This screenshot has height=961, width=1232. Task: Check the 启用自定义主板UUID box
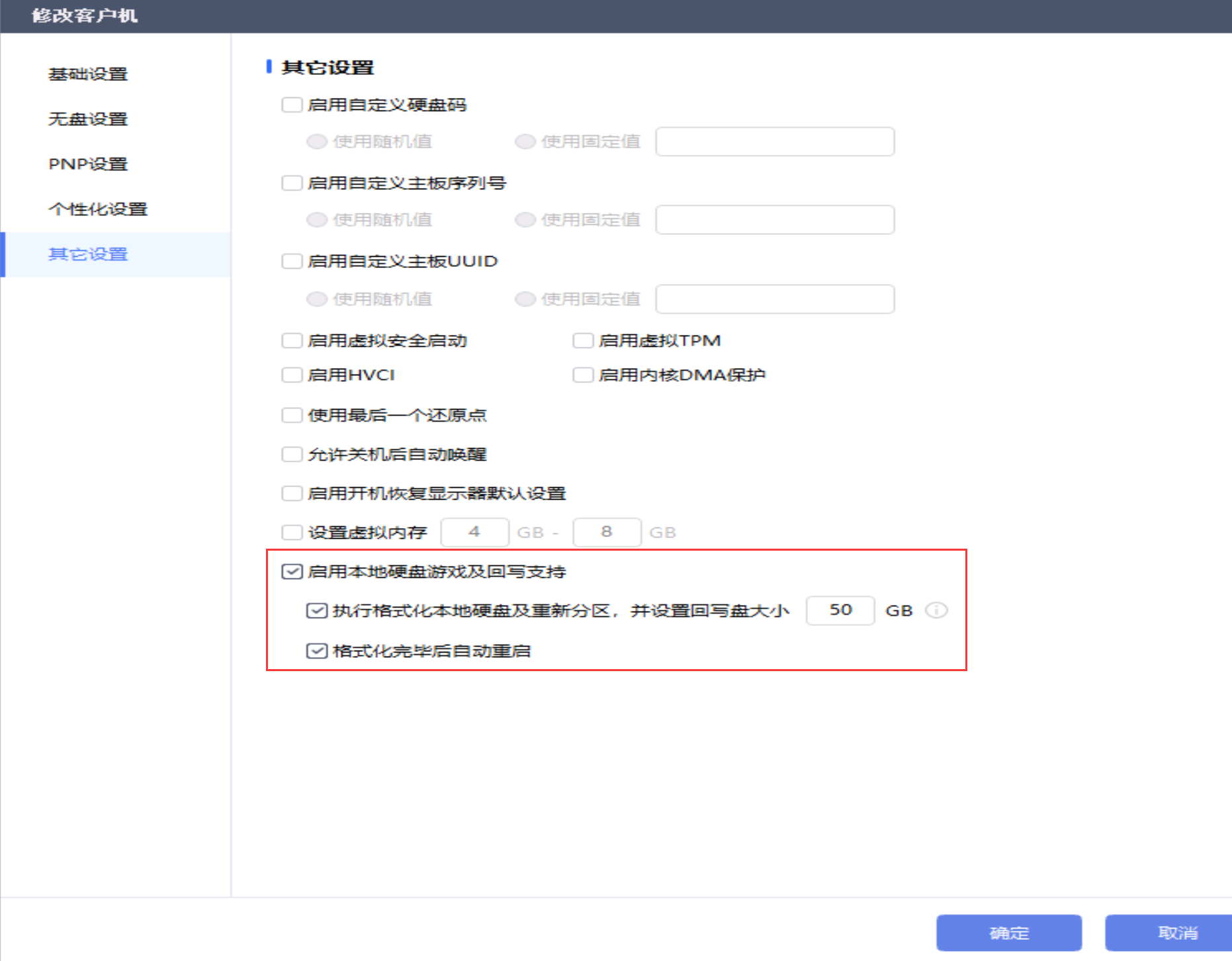pyautogui.click(x=291, y=261)
